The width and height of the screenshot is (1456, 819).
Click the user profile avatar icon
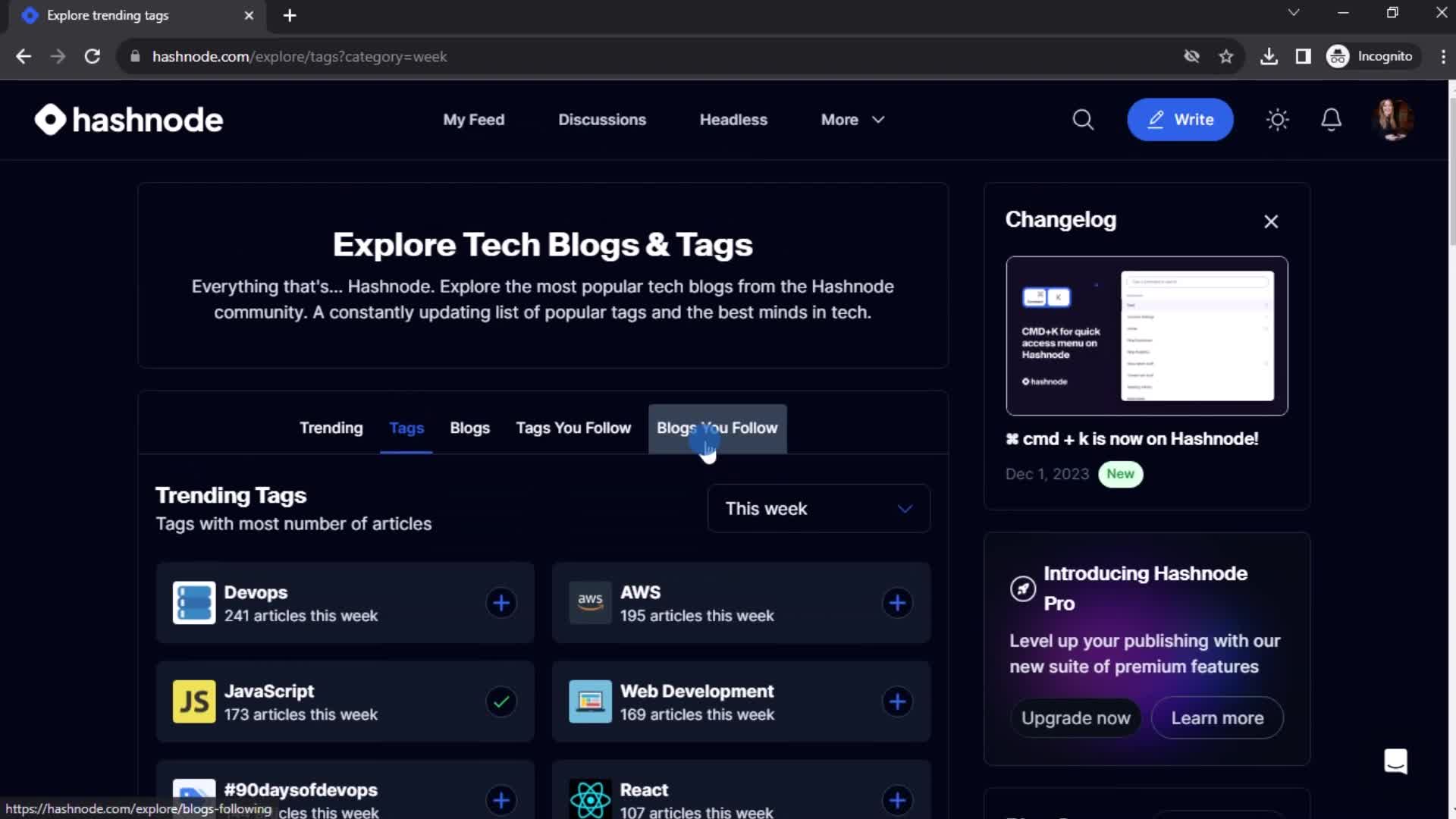[x=1394, y=119]
